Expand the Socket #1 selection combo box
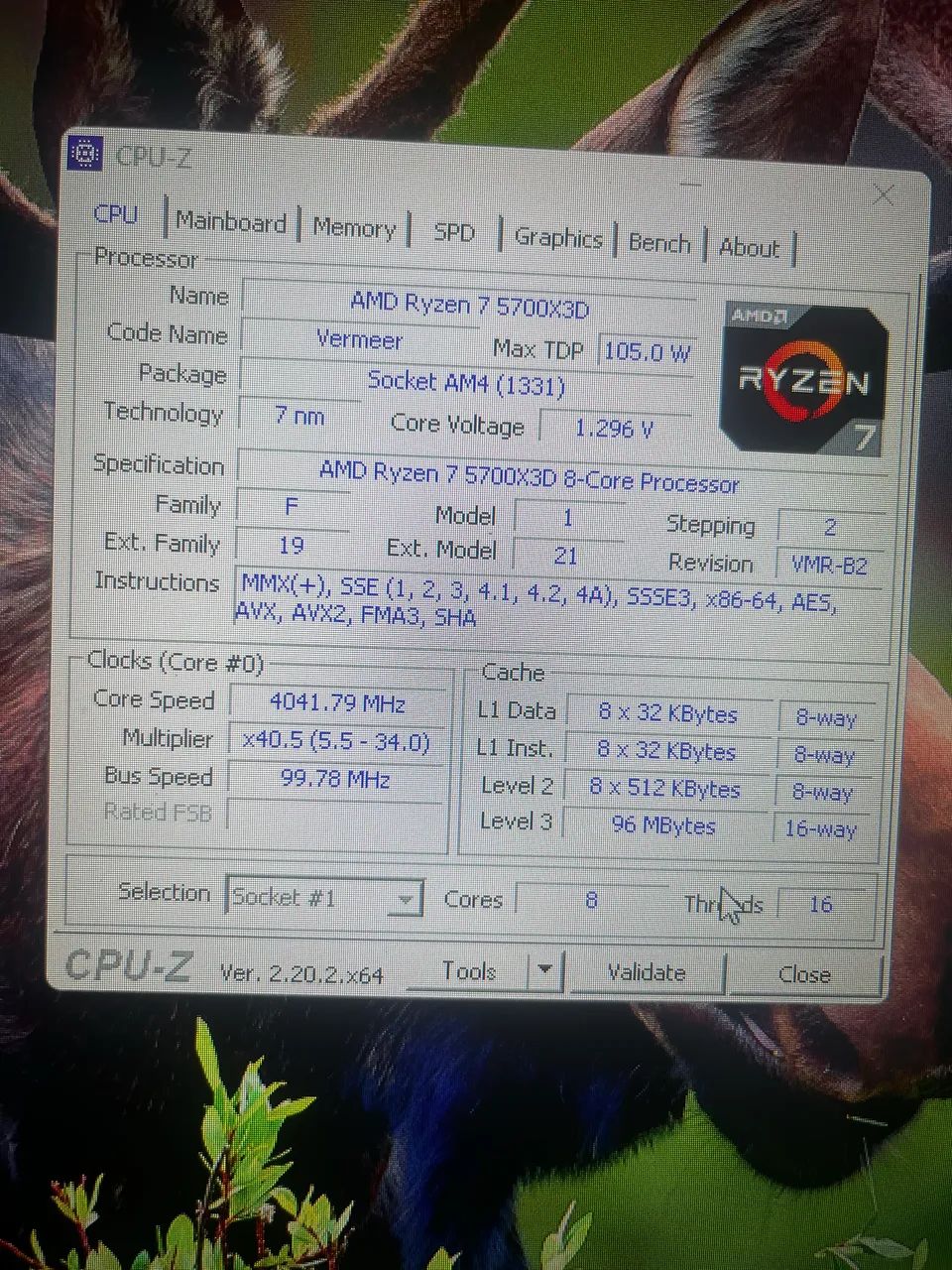Screen dimensions: 952x1270 [x=324, y=898]
